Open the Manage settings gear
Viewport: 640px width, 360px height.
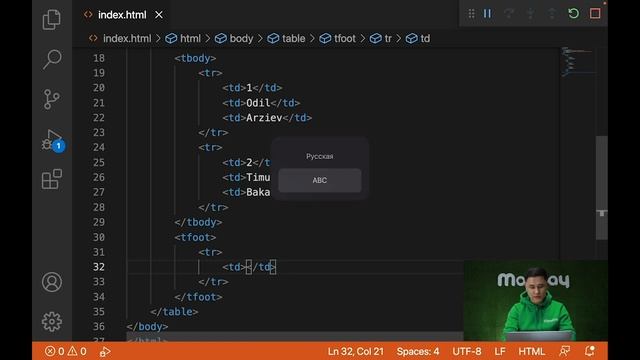tap(52, 322)
